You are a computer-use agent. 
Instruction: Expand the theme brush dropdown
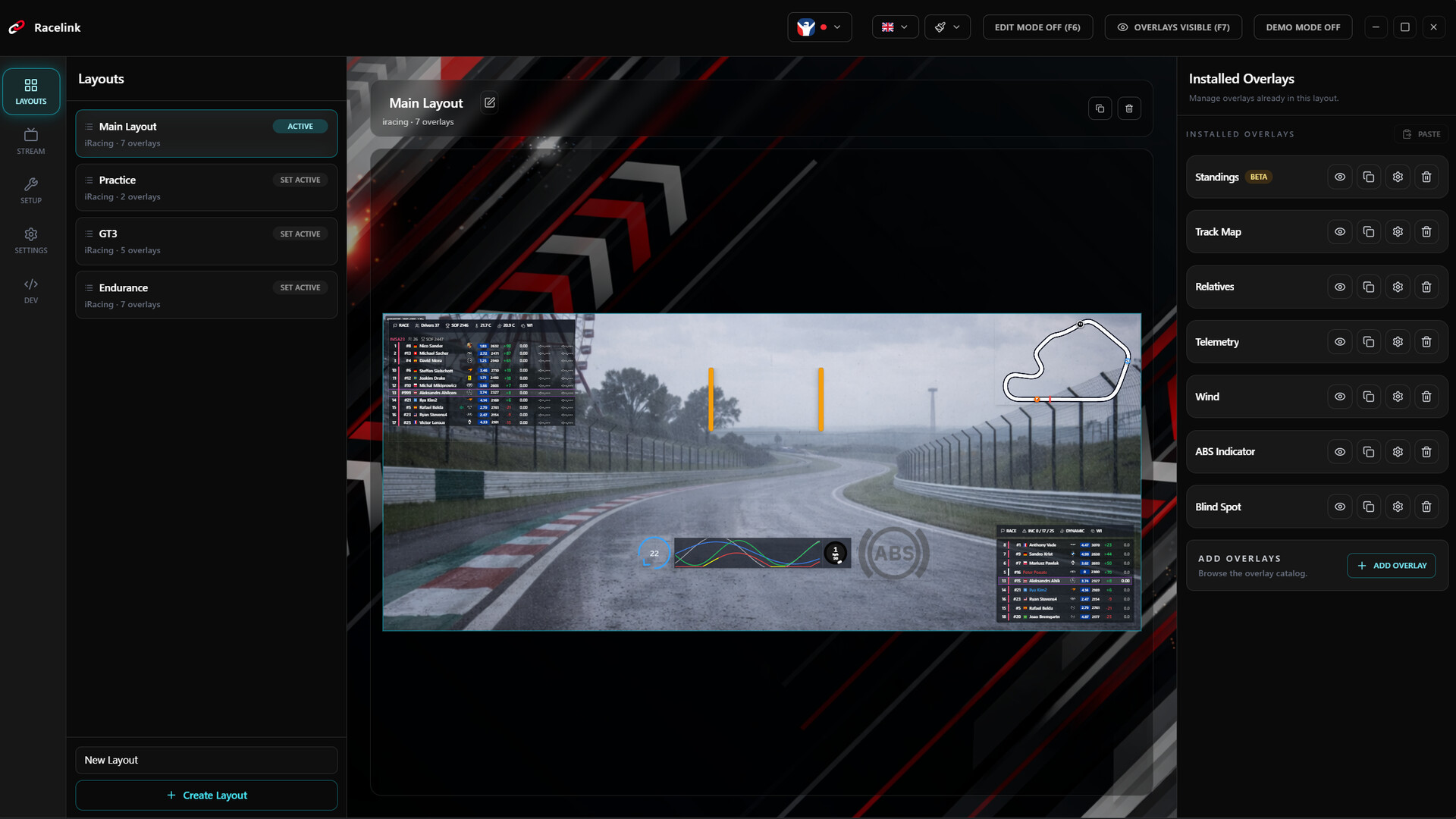point(947,27)
